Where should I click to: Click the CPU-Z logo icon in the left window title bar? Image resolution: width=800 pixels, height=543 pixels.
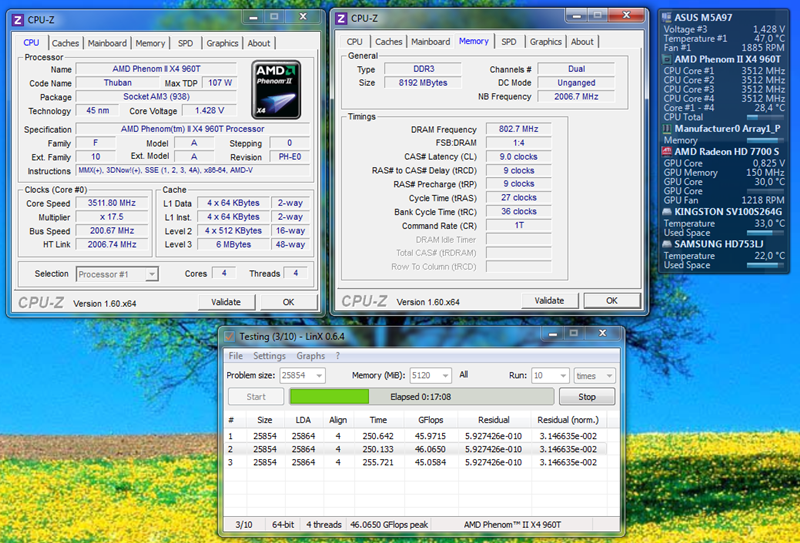pos(18,20)
